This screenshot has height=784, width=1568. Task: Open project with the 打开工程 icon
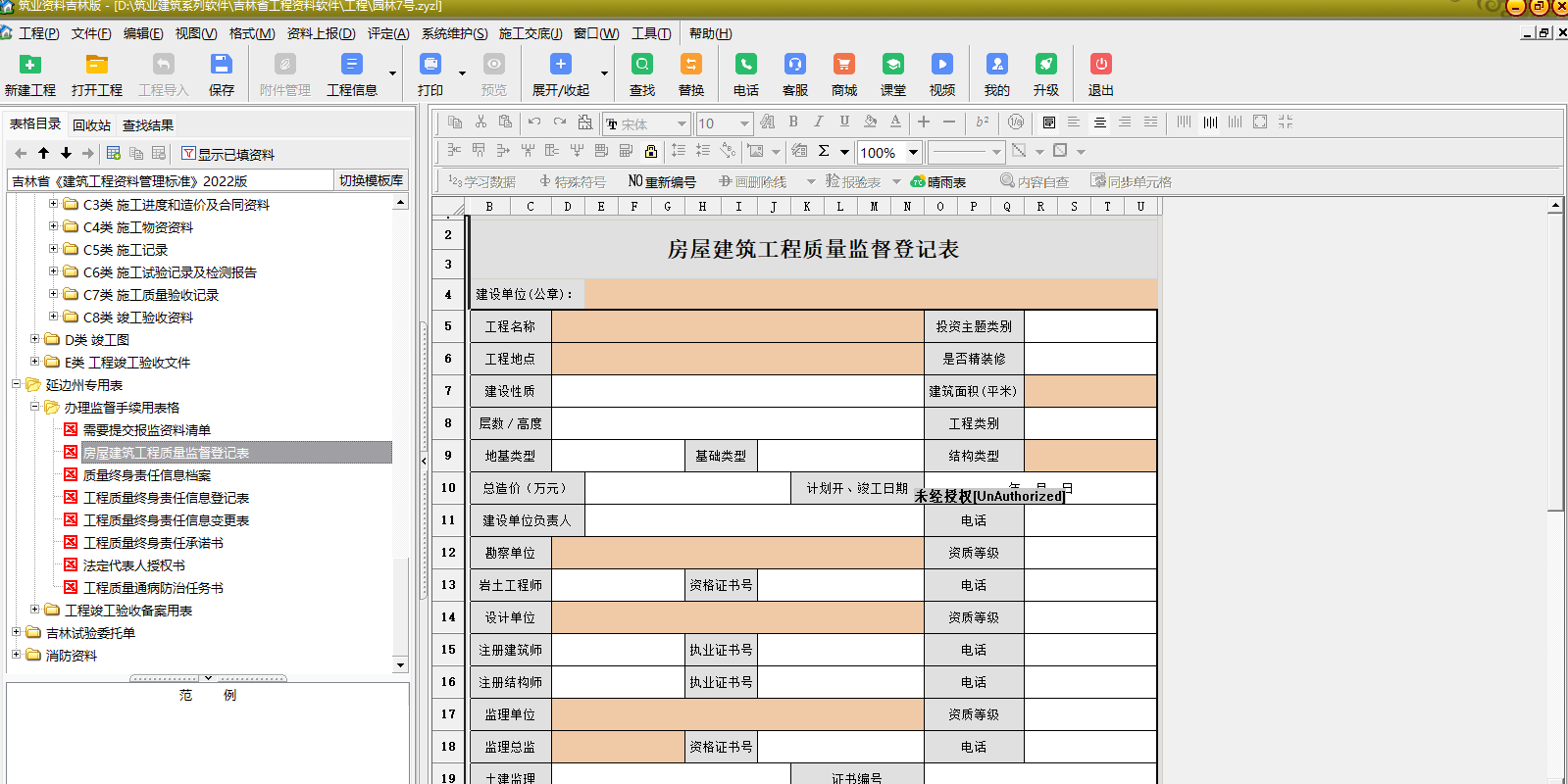tap(96, 65)
